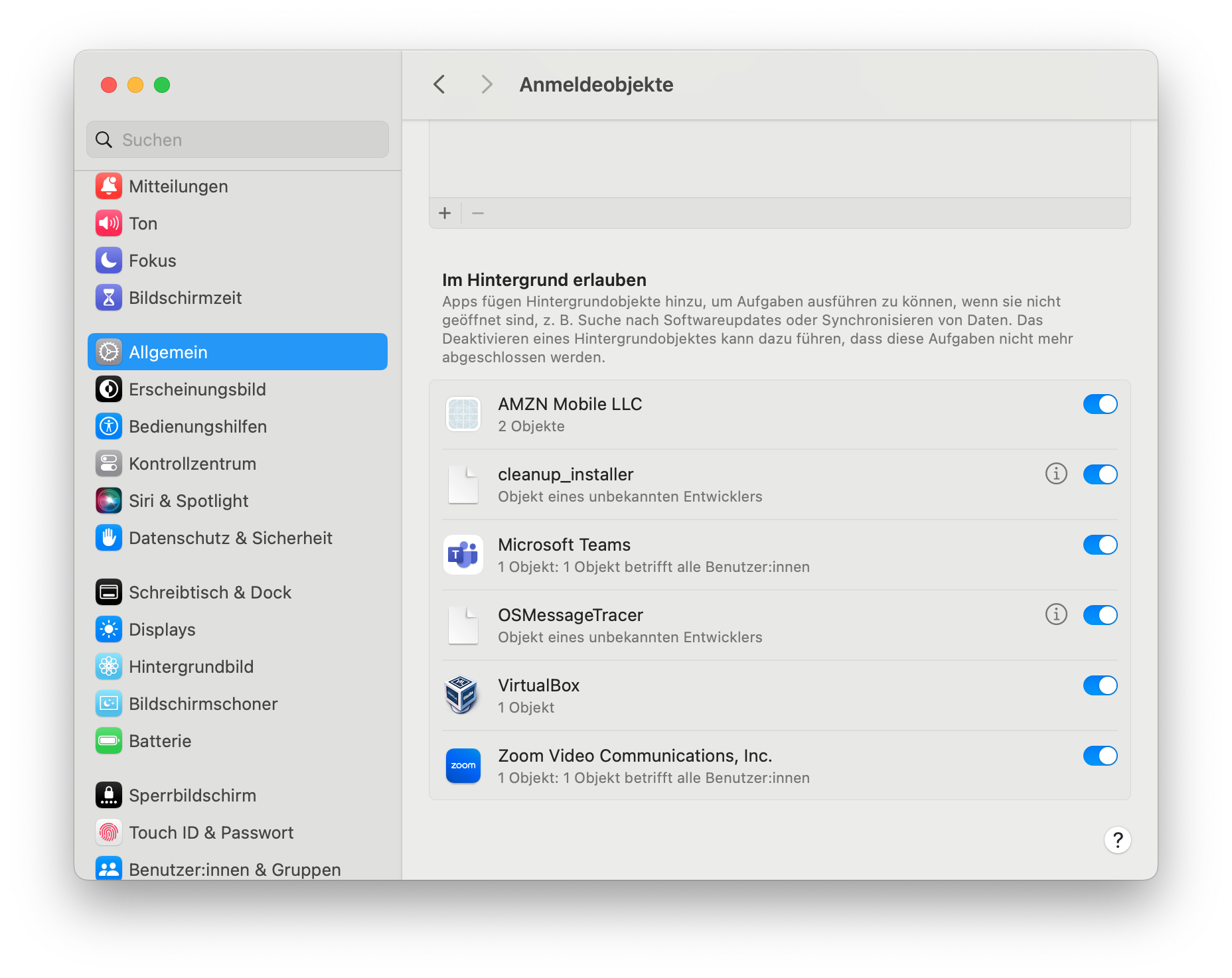Open Datenschutz & Sicherheit settings
The height and width of the screenshot is (978, 1232).
(x=230, y=538)
